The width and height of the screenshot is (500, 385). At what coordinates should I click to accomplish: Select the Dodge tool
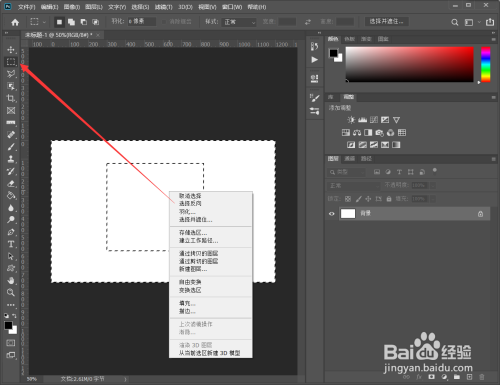point(11,220)
